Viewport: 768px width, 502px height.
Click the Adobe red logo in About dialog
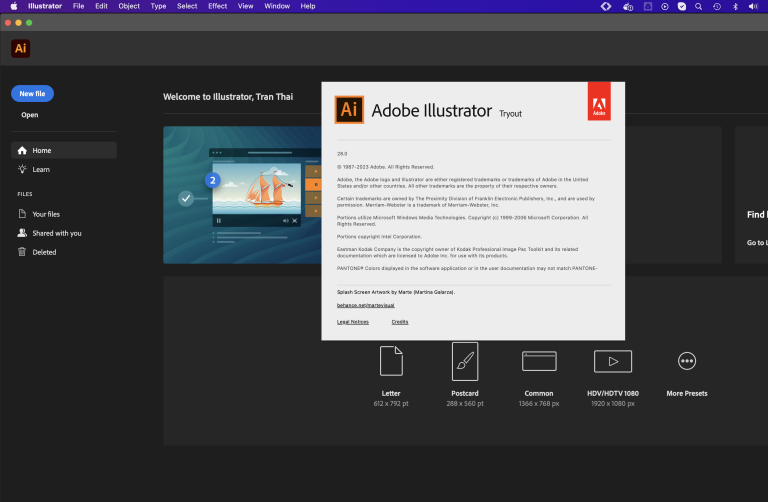pos(599,101)
